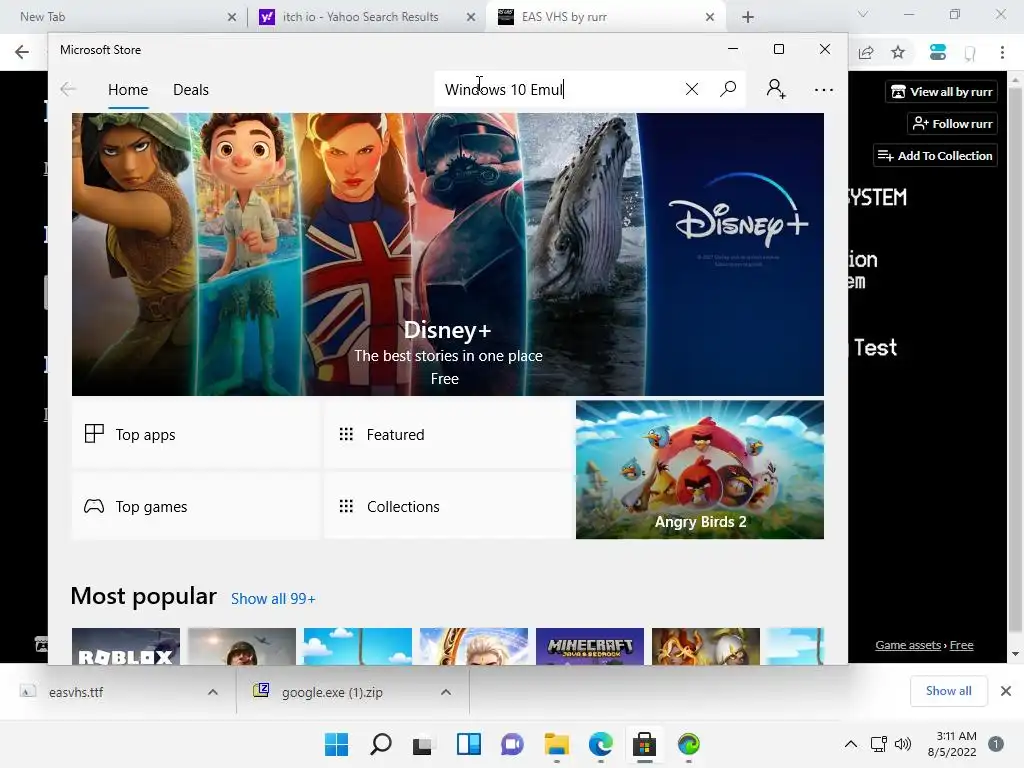Open the Featured category tile
1024x768 pixels.
pyautogui.click(x=448, y=434)
